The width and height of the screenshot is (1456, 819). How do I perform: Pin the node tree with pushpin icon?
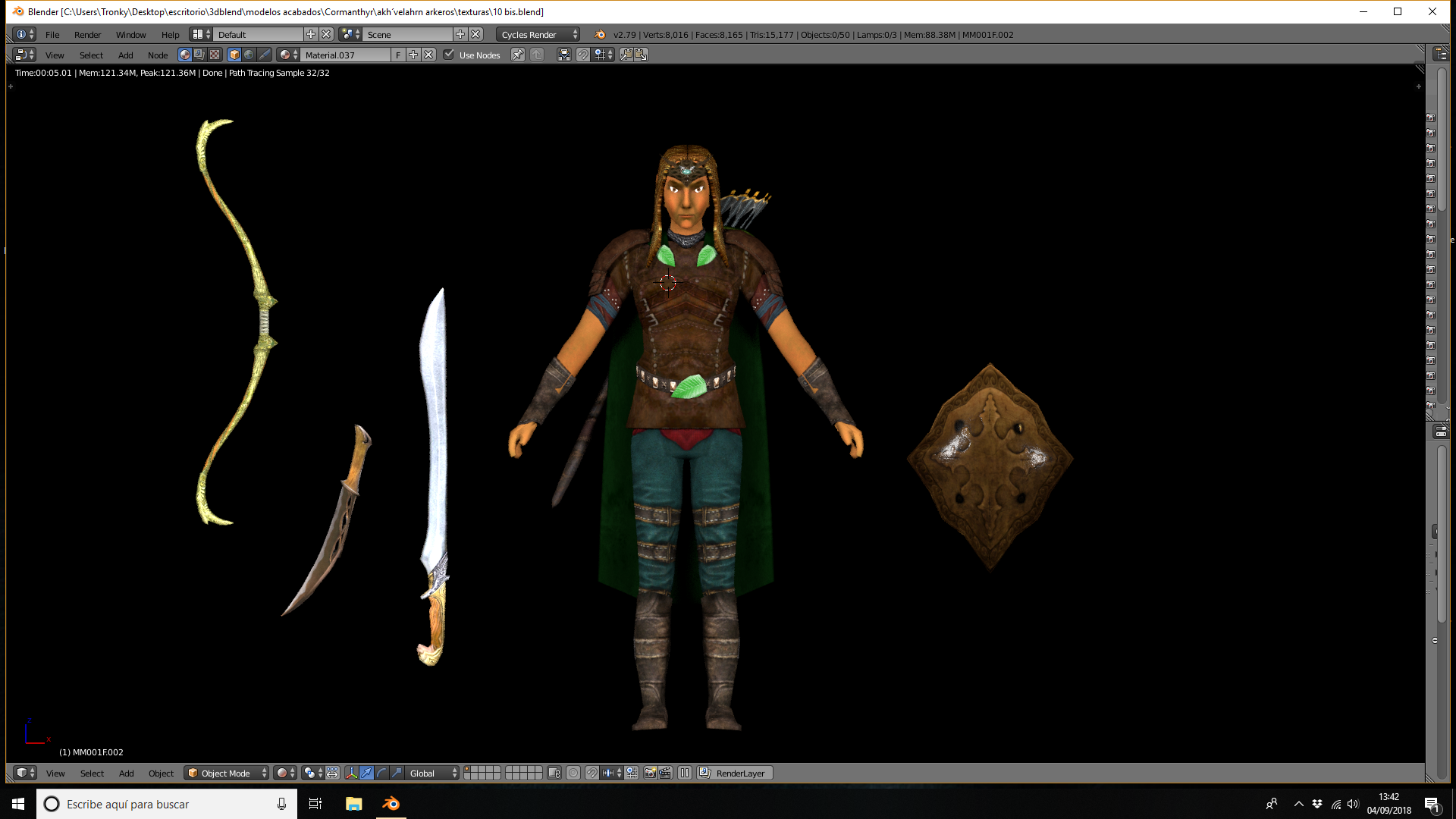[x=518, y=55]
